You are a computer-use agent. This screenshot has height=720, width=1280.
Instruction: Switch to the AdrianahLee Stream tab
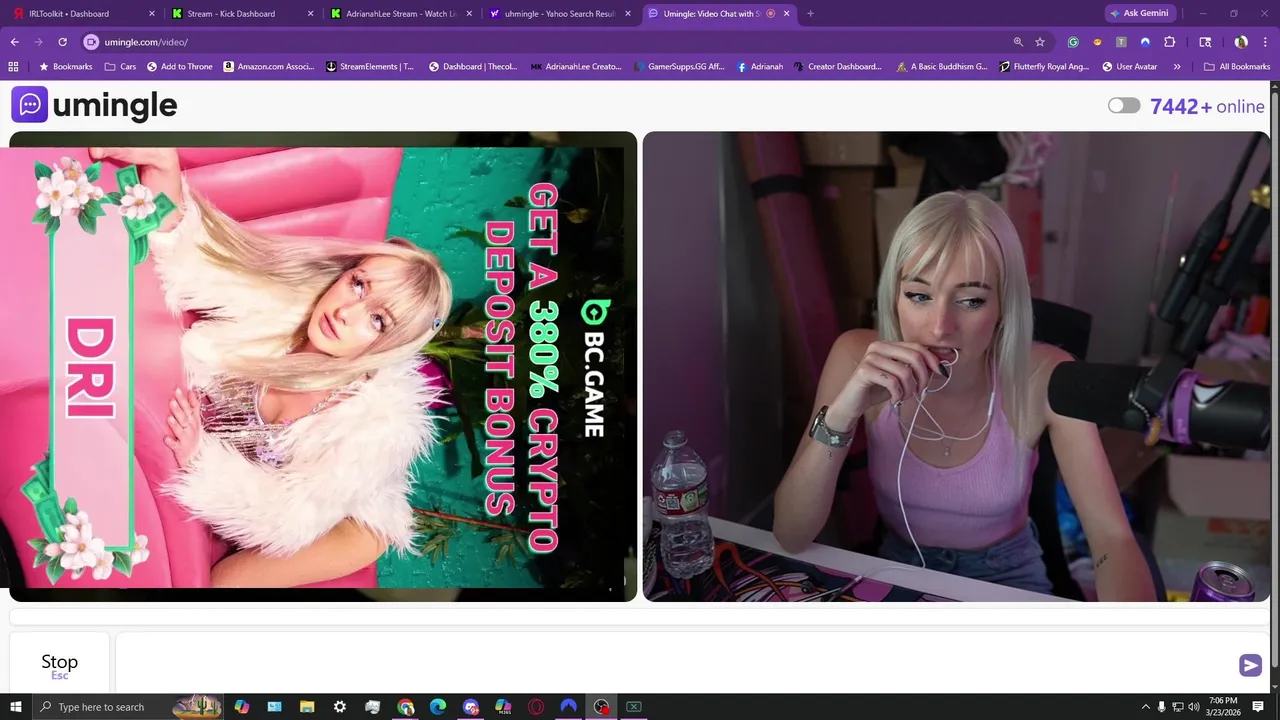[x=401, y=14]
